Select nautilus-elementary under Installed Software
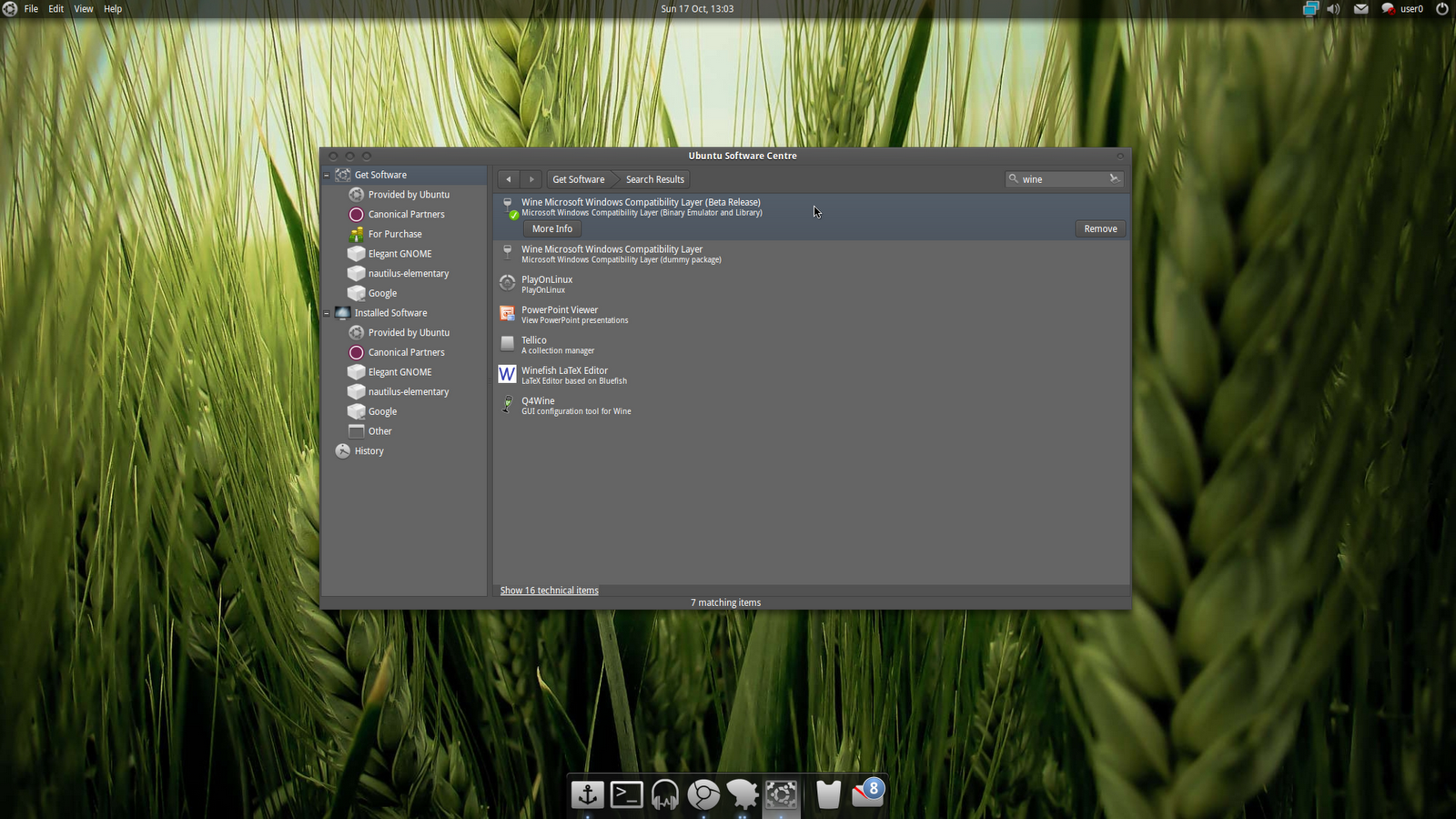The height and width of the screenshot is (819, 1456). pos(409,392)
